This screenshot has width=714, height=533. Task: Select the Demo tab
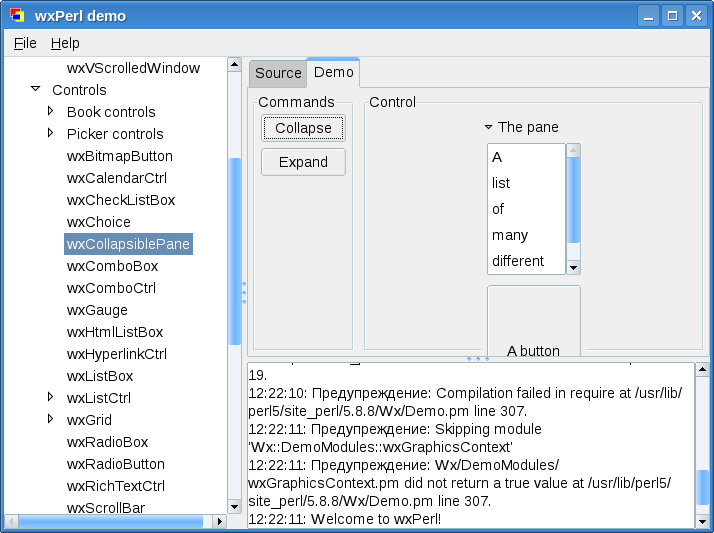(333, 72)
